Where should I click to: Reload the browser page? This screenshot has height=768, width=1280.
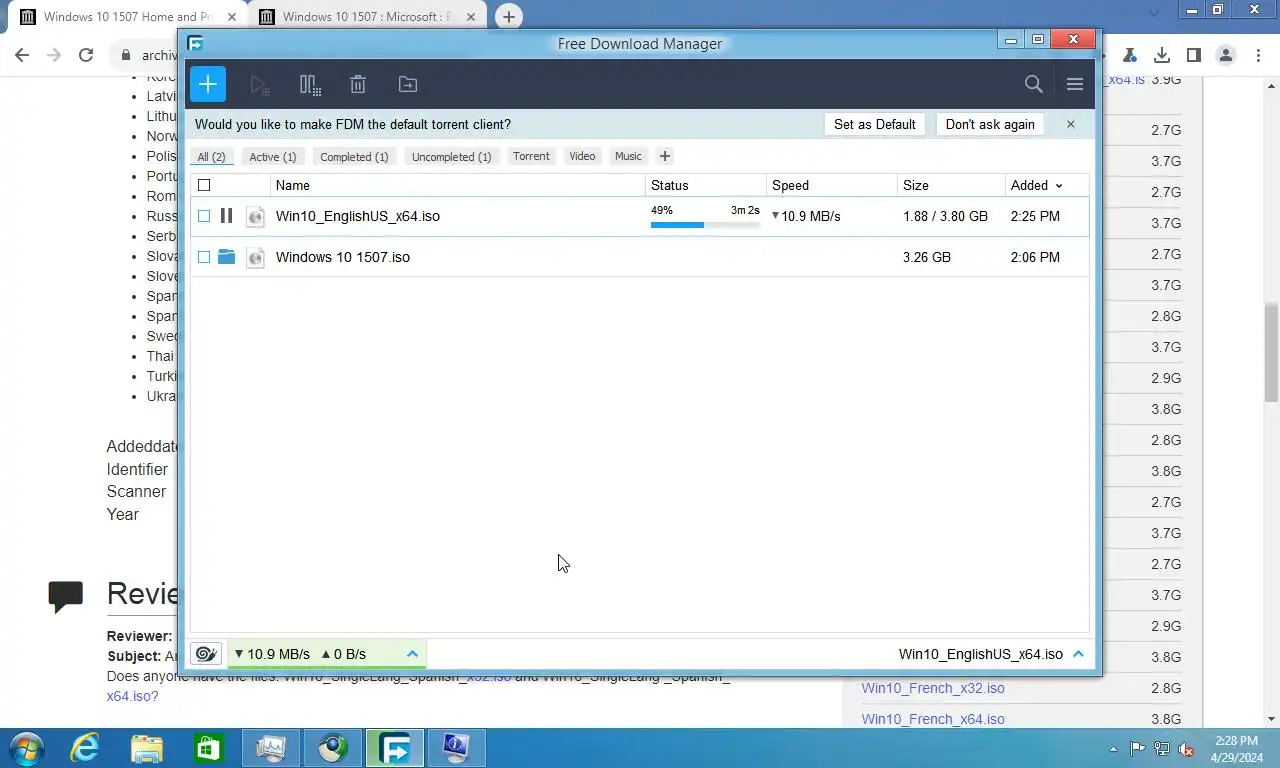click(x=86, y=55)
